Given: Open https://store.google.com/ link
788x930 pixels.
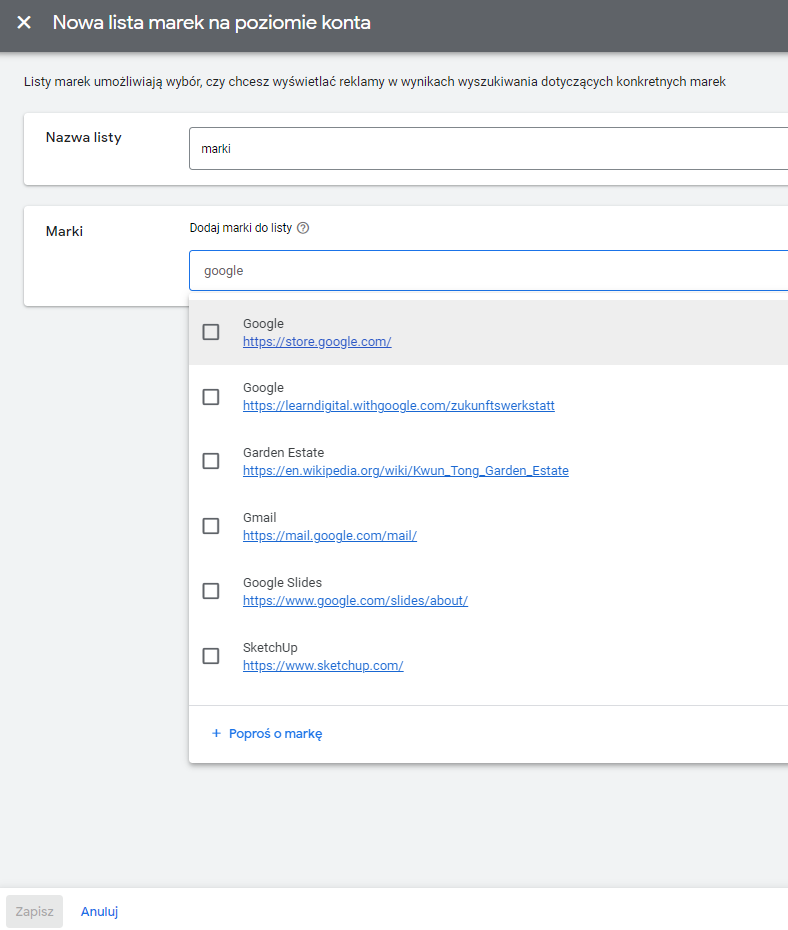Looking at the screenshot, I should tap(317, 342).
